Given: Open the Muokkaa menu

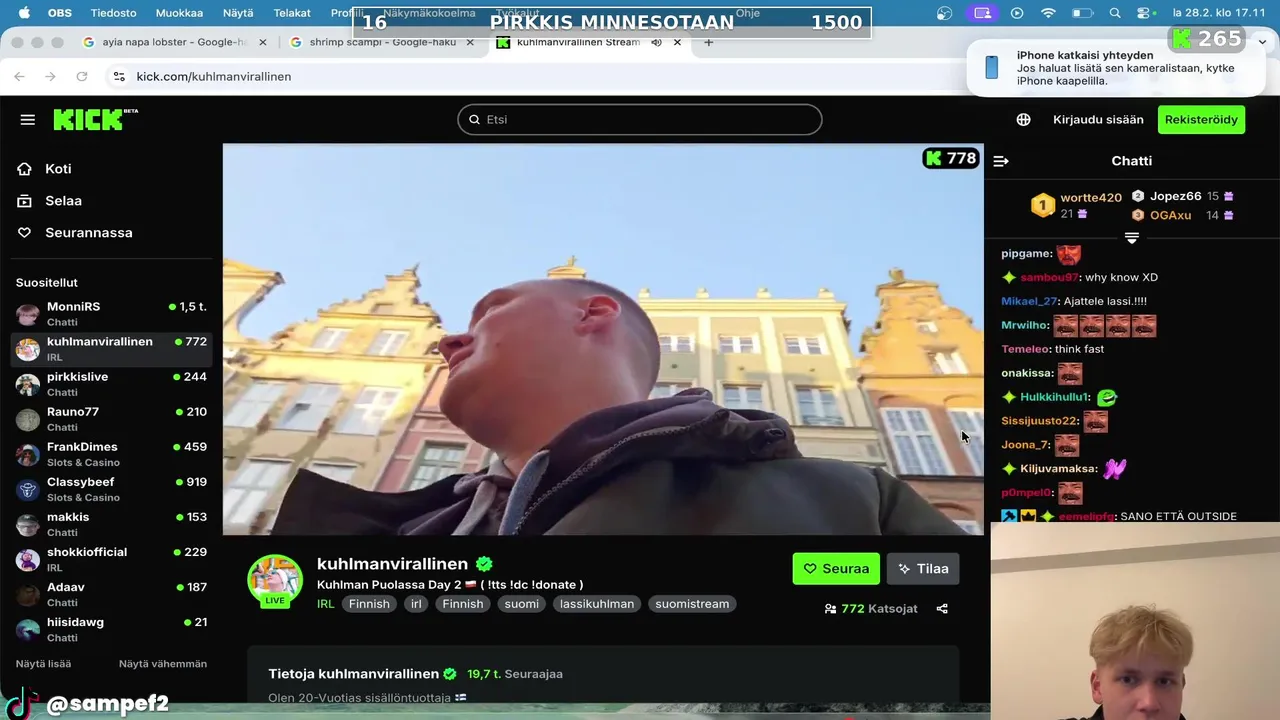Looking at the screenshot, I should pyautogui.click(x=179, y=13).
